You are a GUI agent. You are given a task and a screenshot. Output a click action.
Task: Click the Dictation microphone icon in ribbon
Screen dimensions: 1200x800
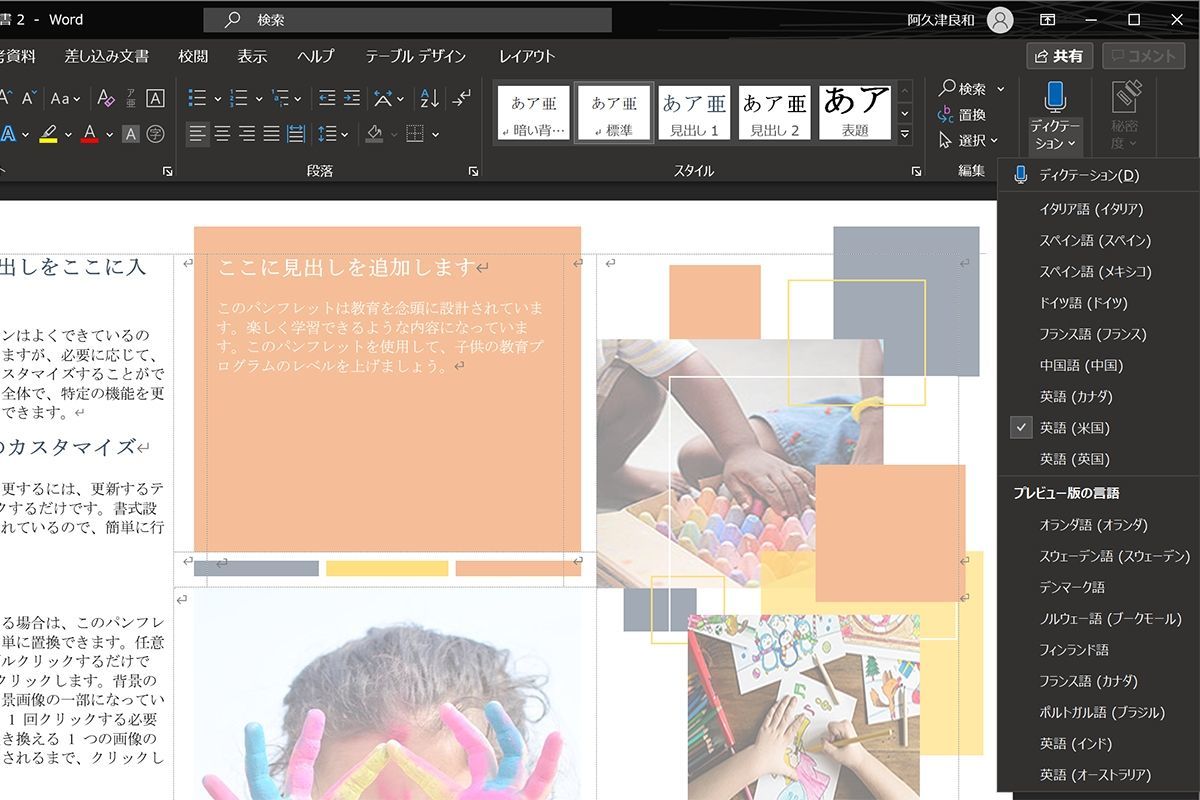[1055, 98]
